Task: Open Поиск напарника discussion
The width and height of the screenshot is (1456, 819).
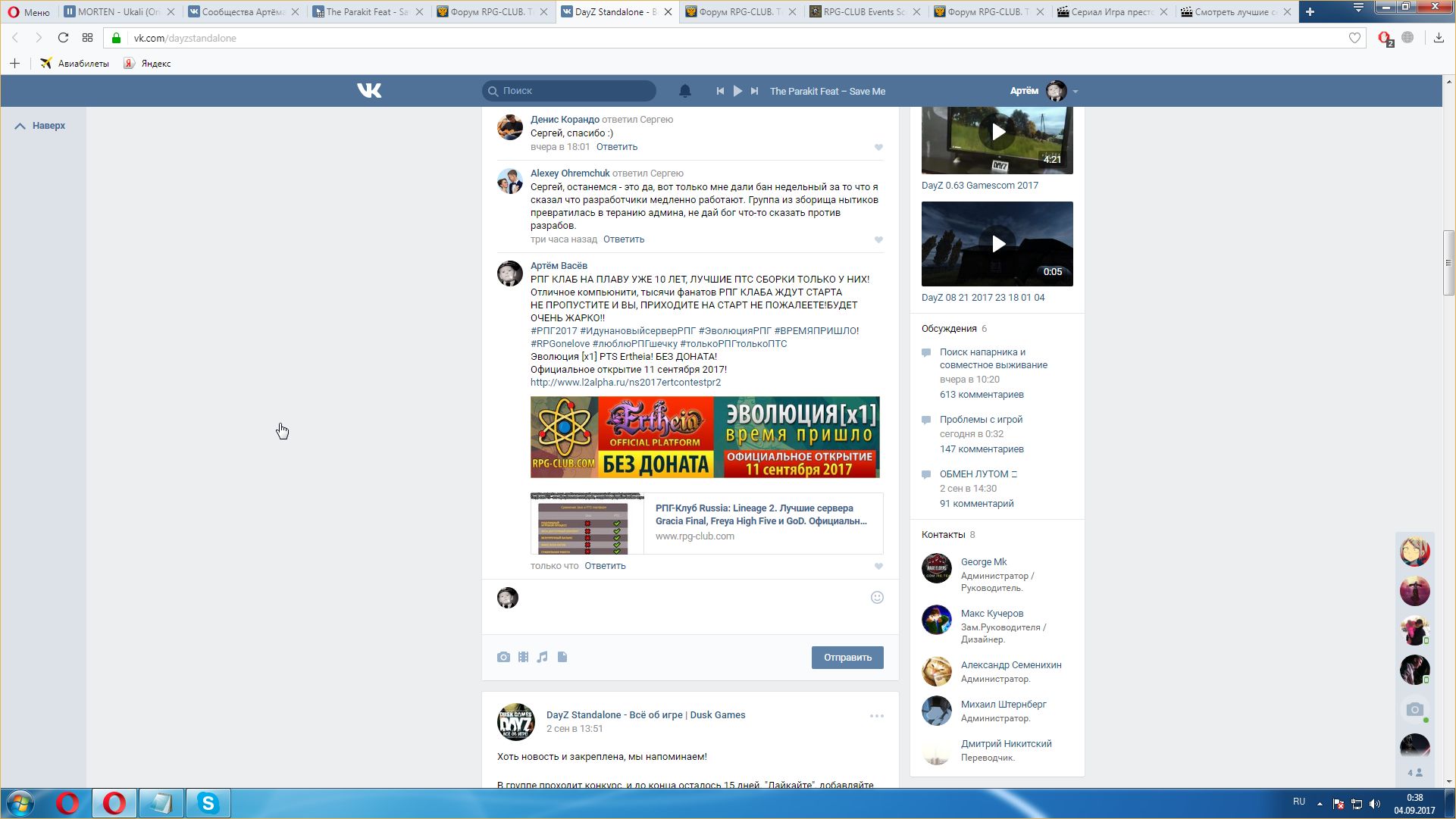Action: pos(994,358)
